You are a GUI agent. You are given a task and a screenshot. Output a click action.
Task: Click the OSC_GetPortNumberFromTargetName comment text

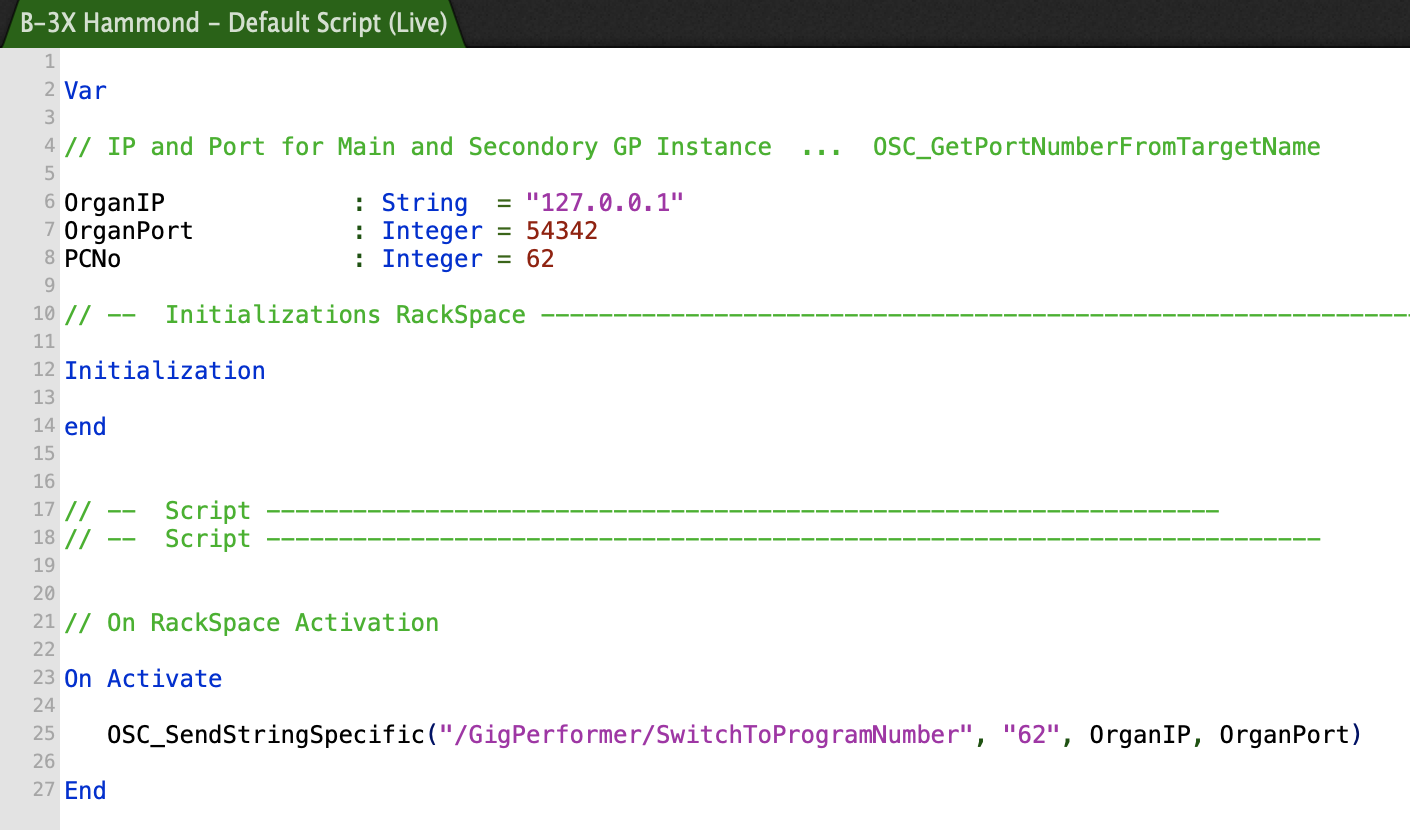(x=1096, y=147)
